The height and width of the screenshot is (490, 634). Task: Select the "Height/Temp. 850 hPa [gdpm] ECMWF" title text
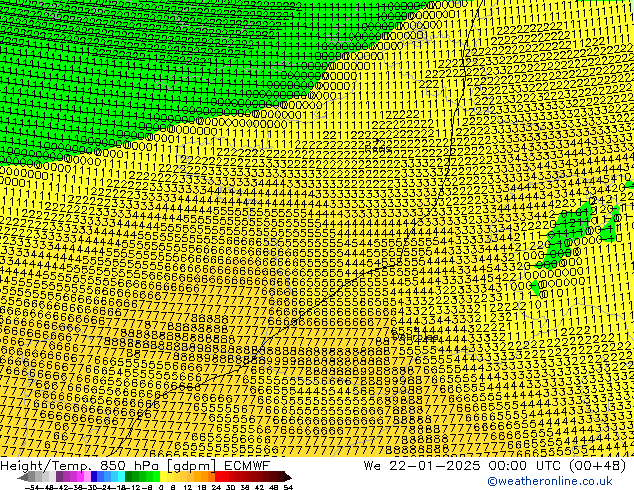(135, 465)
